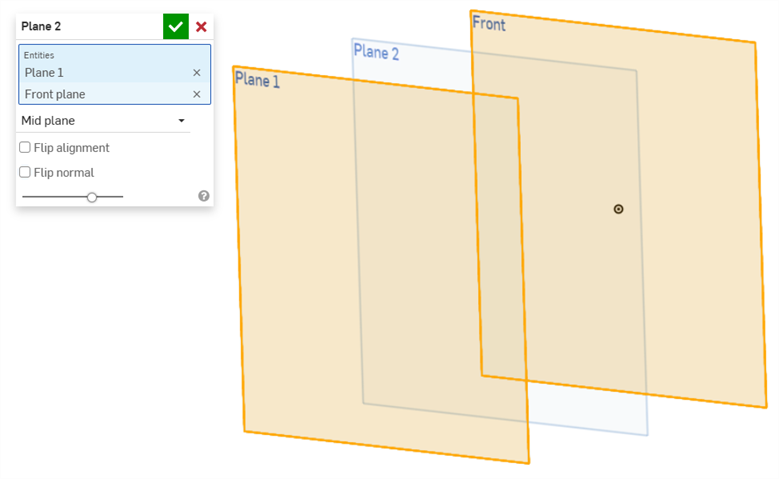Click the dropdown arrow beside Mid plane
Image resolution: width=779 pixels, height=479 pixels.
181,121
